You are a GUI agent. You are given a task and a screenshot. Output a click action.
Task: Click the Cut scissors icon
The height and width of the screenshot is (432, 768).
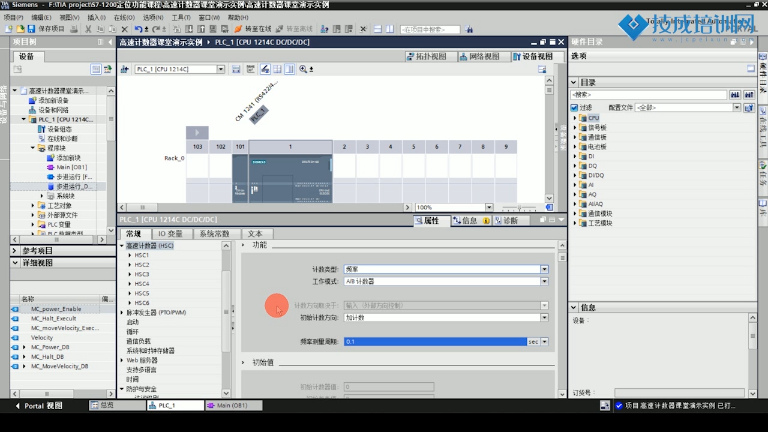coord(88,29)
